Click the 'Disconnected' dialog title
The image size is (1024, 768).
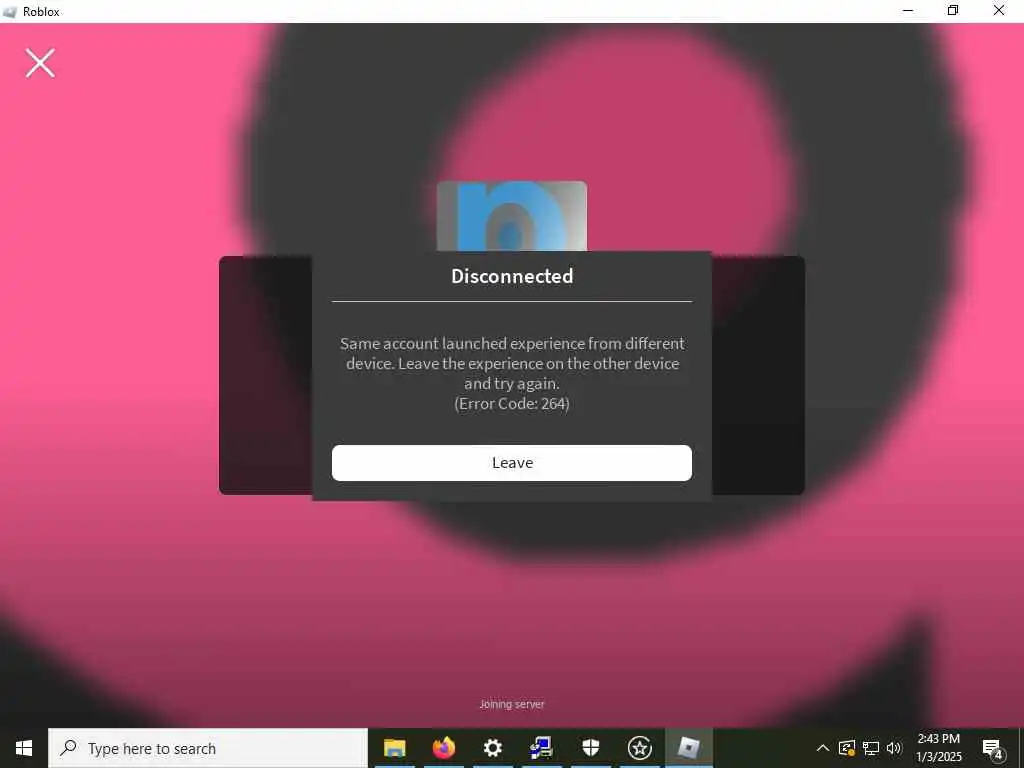click(x=512, y=276)
